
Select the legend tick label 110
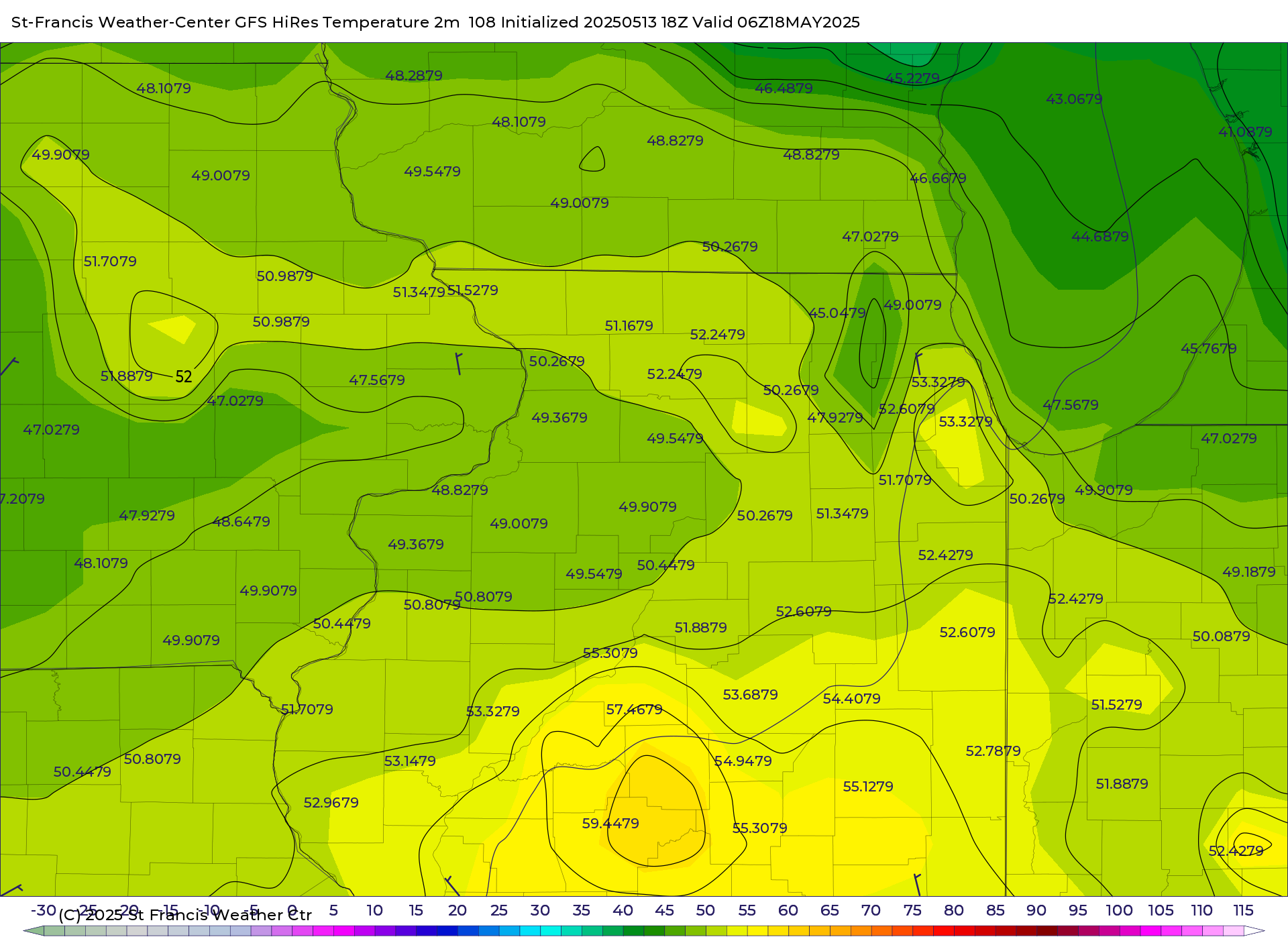coord(1201,910)
